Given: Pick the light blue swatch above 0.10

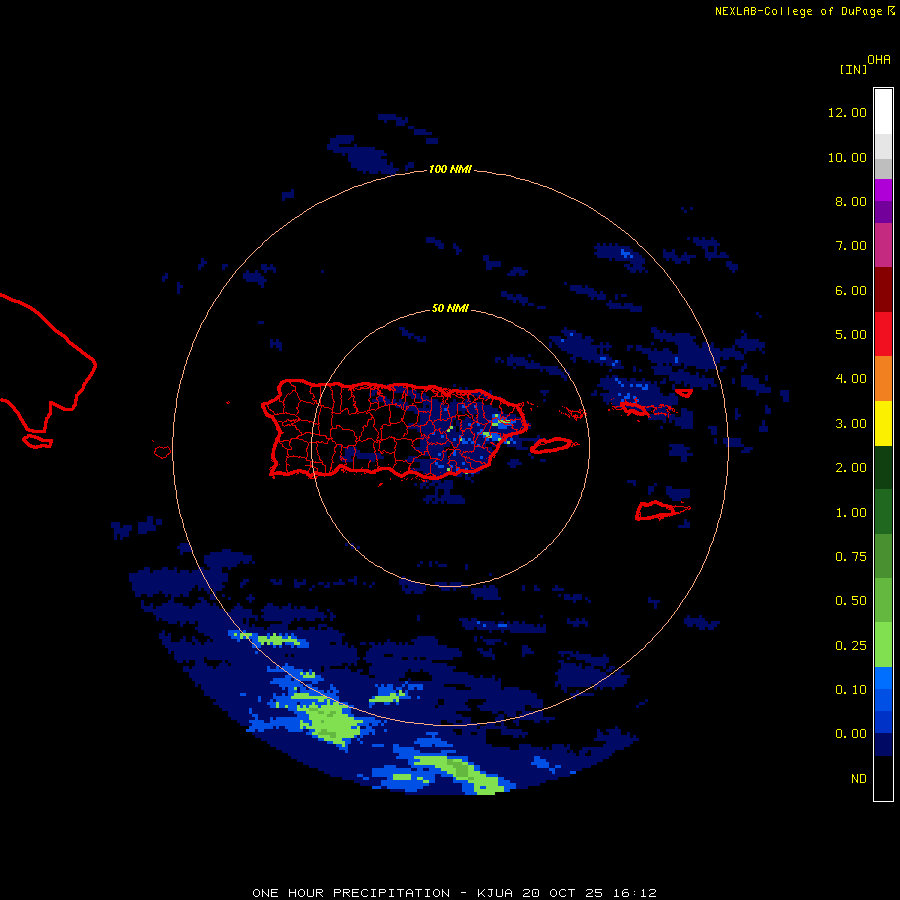Looking at the screenshot, I should click(883, 678).
